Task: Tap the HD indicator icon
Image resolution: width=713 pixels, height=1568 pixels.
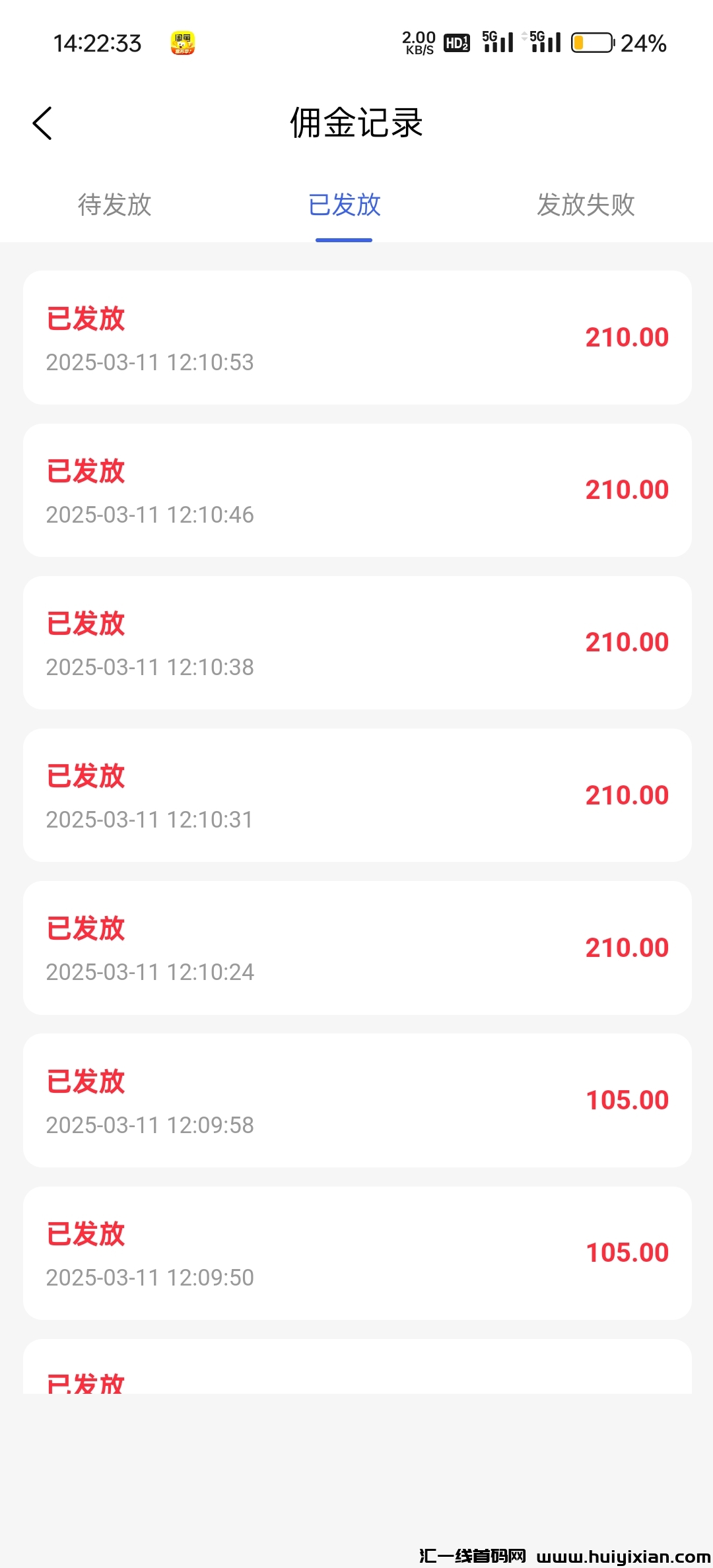Action: tap(457, 43)
